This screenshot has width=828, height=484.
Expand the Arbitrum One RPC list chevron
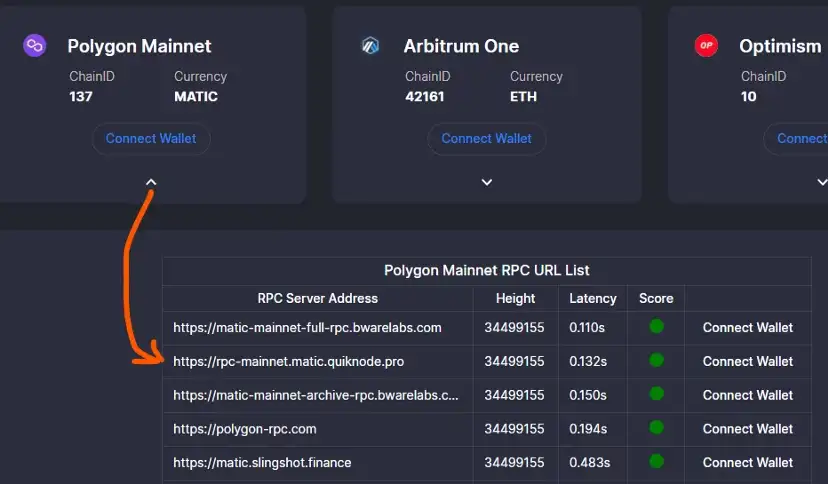coord(487,182)
